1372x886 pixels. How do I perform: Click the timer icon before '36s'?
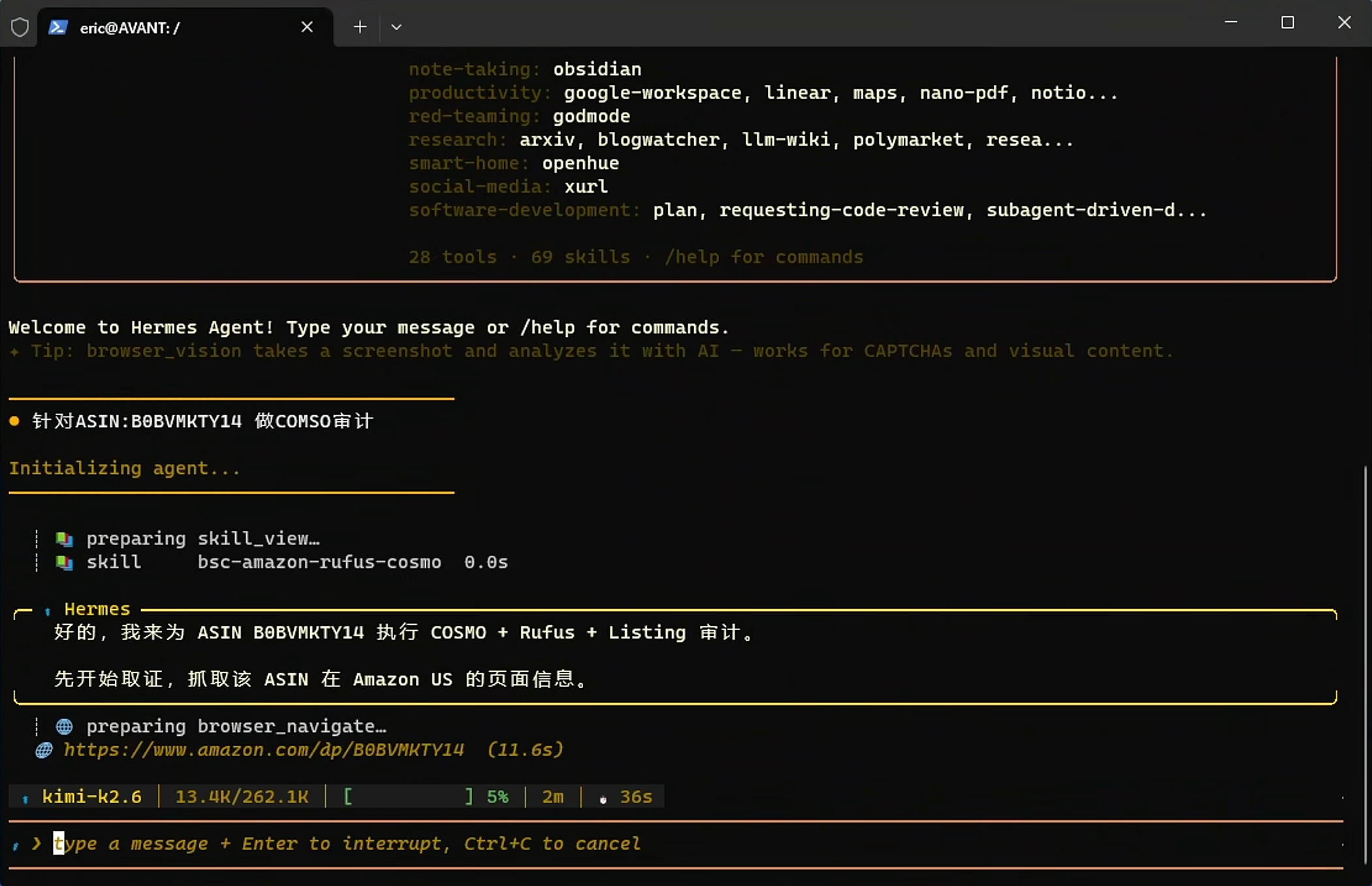point(603,799)
